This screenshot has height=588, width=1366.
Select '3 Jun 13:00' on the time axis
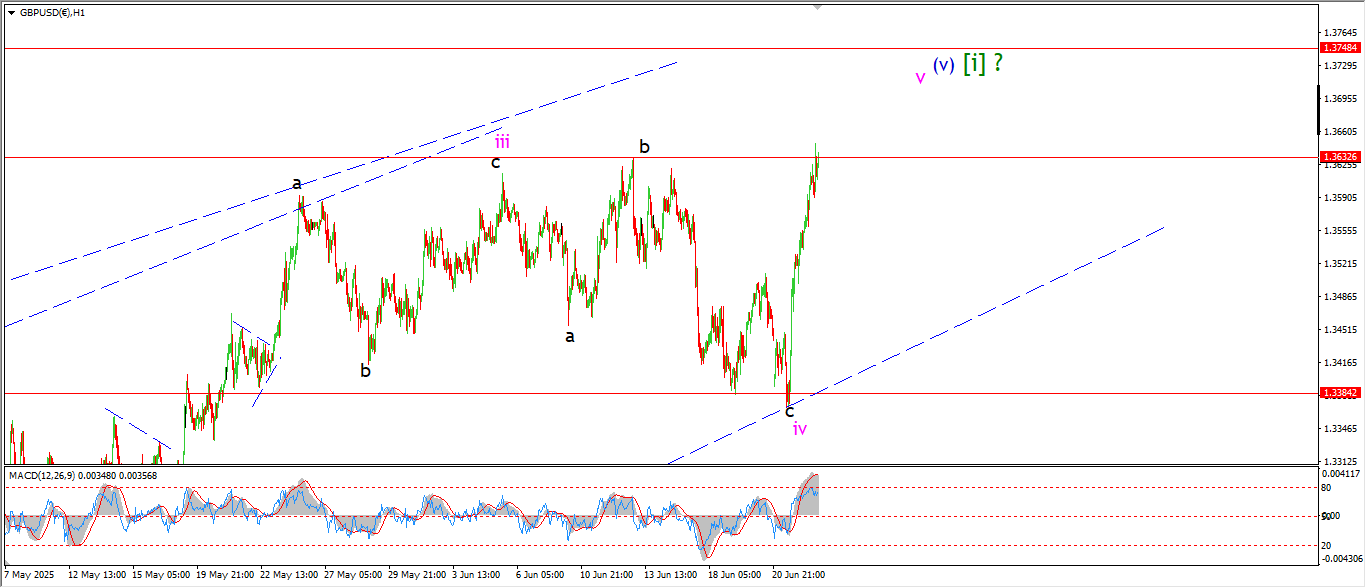click(476, 575)
